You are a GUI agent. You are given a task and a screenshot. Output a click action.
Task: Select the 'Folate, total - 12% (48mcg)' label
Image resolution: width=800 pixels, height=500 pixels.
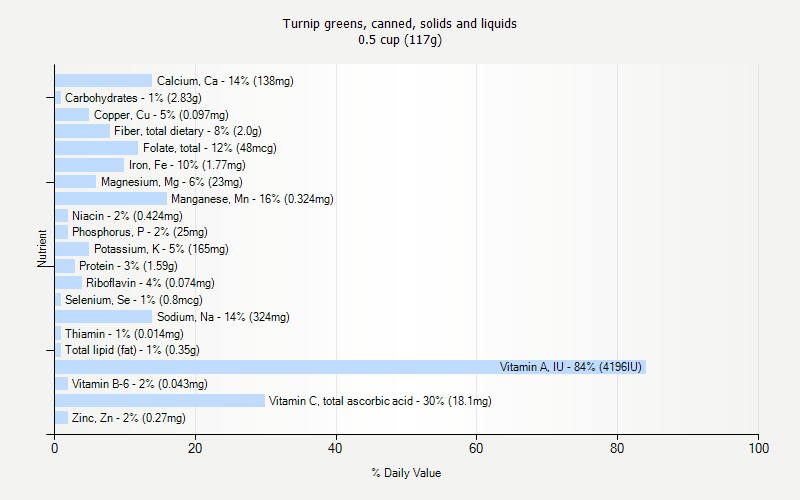pos(210,148)
